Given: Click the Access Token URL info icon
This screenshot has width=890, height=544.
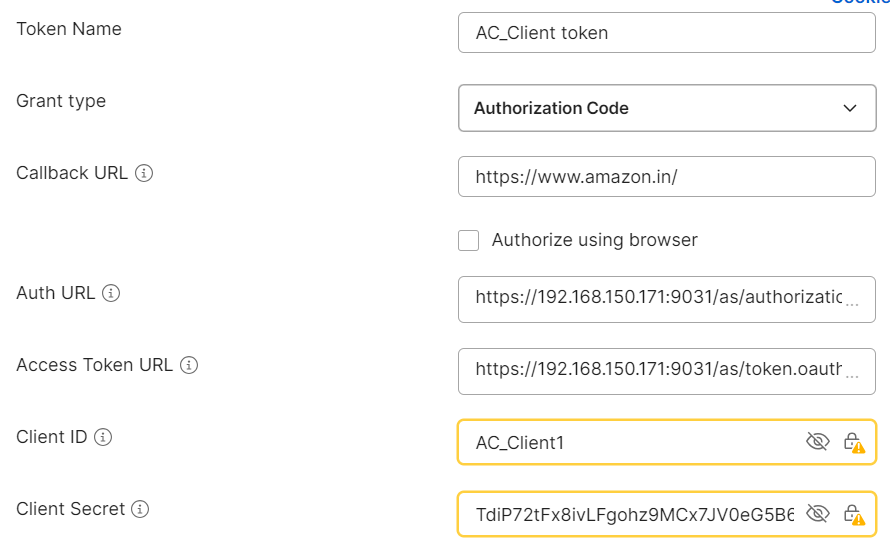Looking at the screenshot, I should (189, 365).
